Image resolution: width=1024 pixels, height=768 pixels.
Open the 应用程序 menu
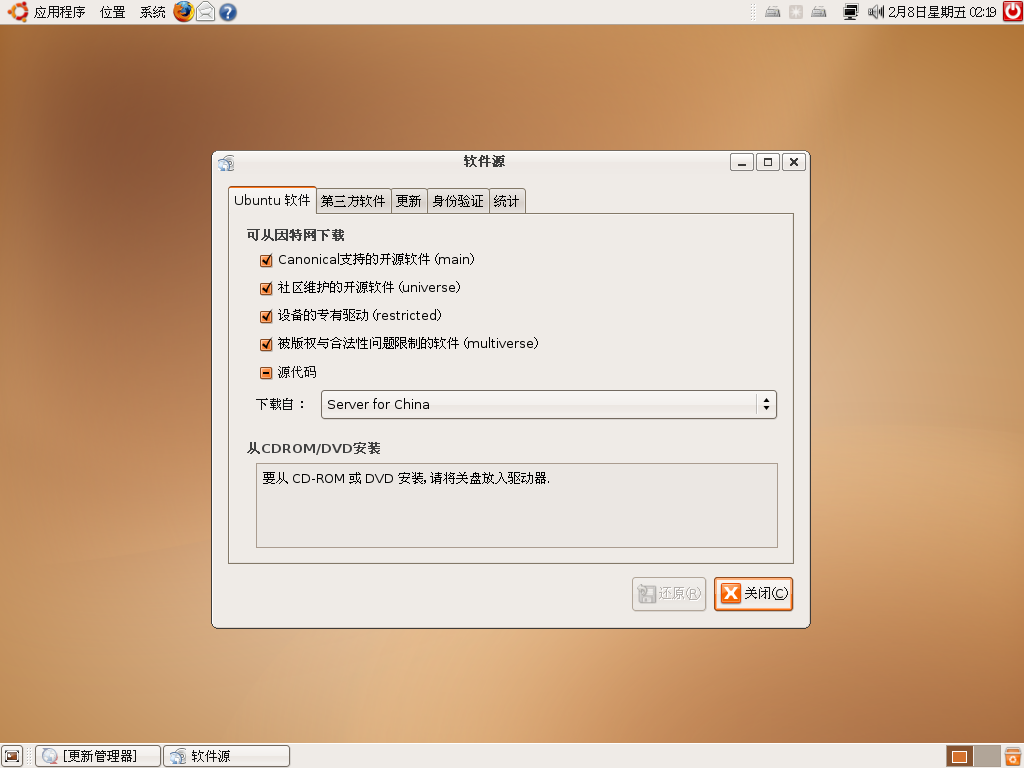pyautogui.click(x=59, y=12)
